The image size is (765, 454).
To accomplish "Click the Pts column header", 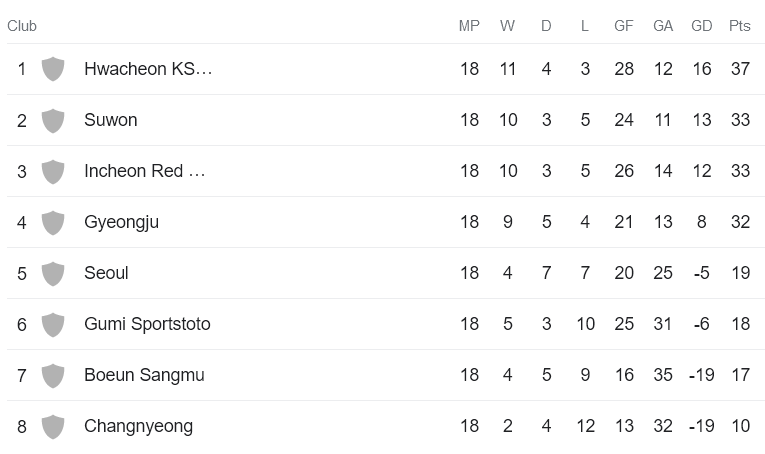I will point(740,26).
